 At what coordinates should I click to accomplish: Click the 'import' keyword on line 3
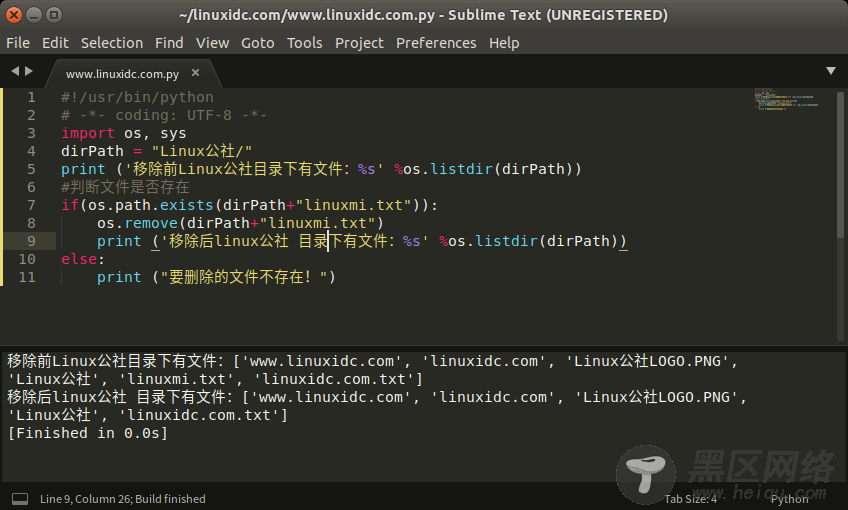coord(88,133)
